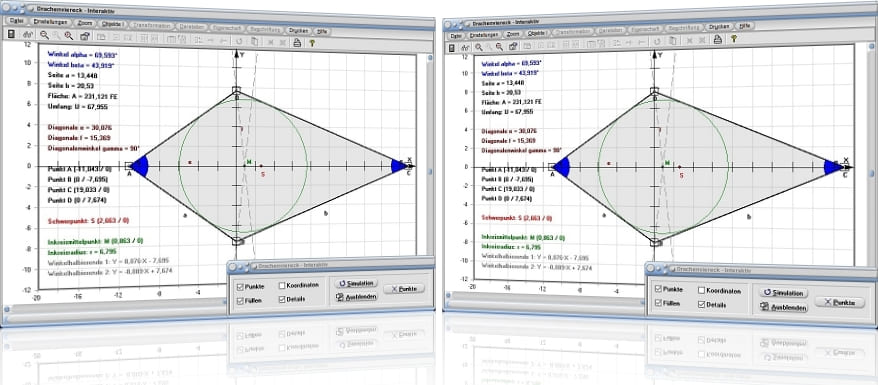Click point A handle in the left graph
Viewport: 878px width, 385px height.
click(129, 166)
